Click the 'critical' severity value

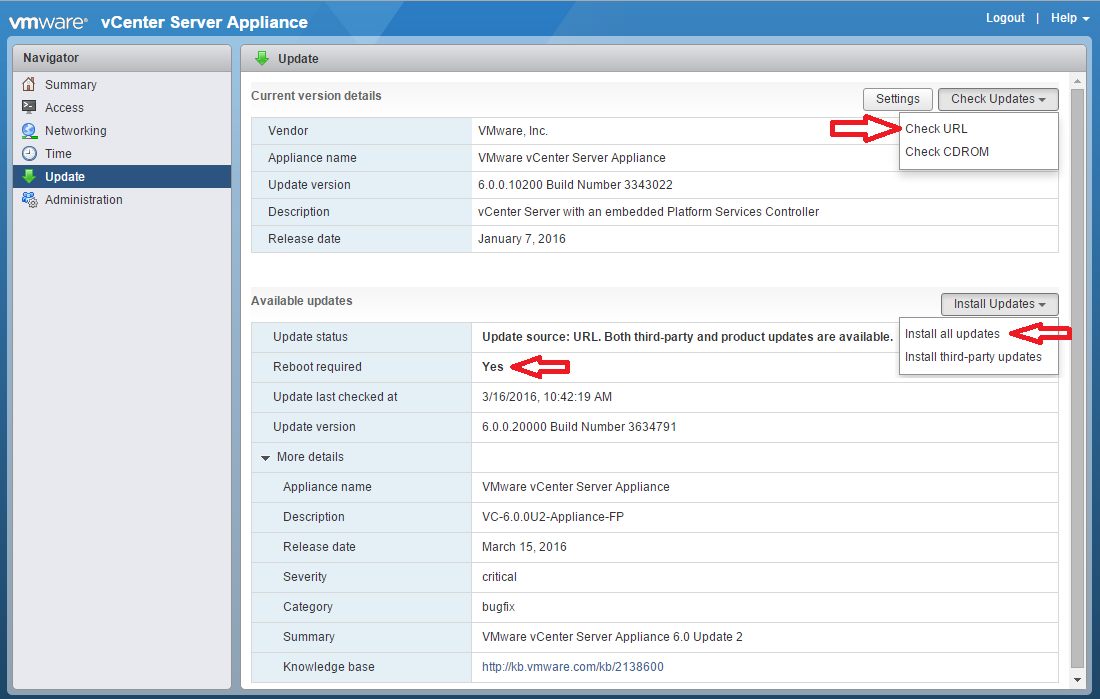tap(499, 577)
